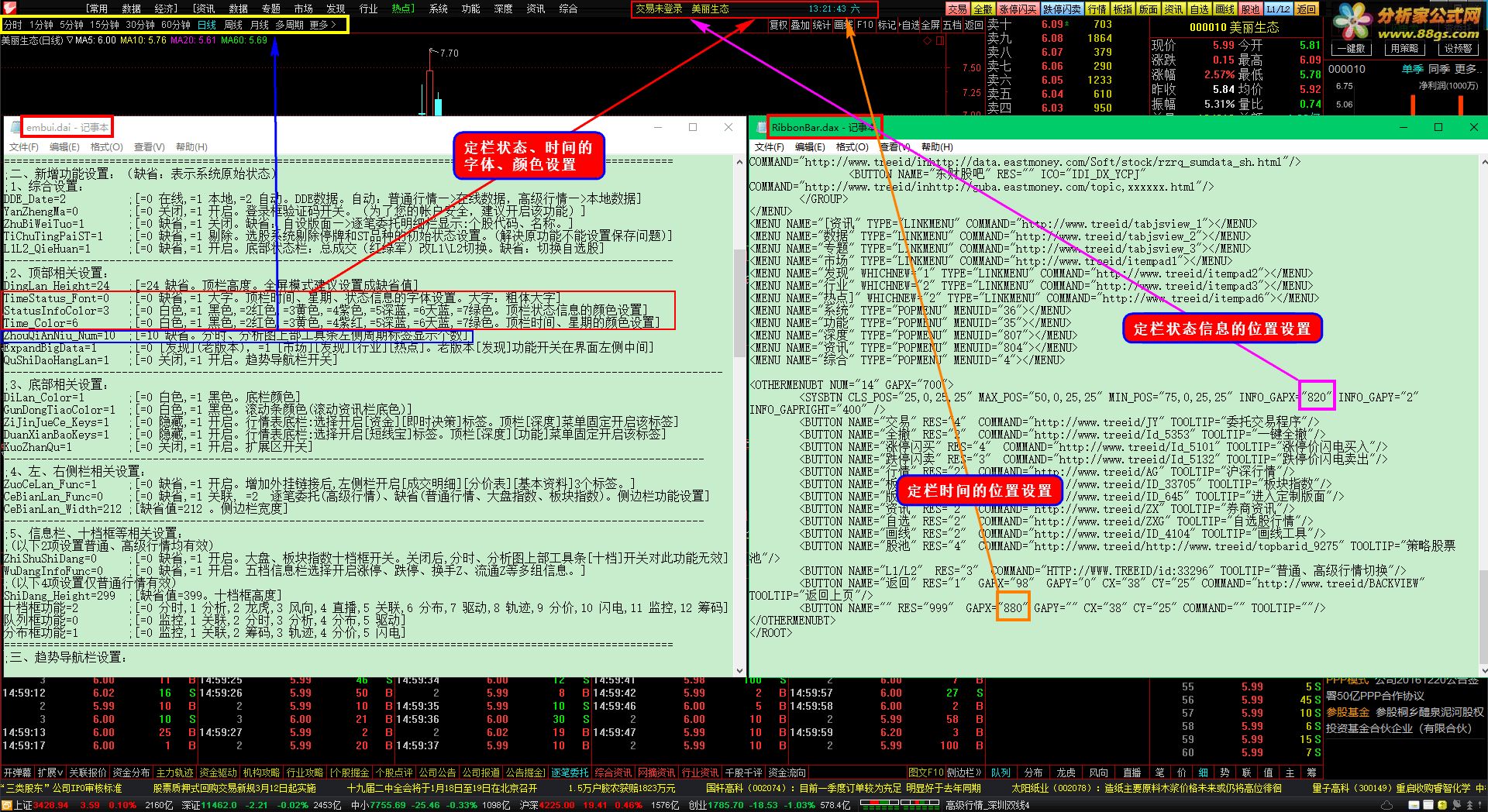This screenshot has width=1488, height=812.
Task: Open 资金分布 bottom tab
Action: click(x=131, y=772)
